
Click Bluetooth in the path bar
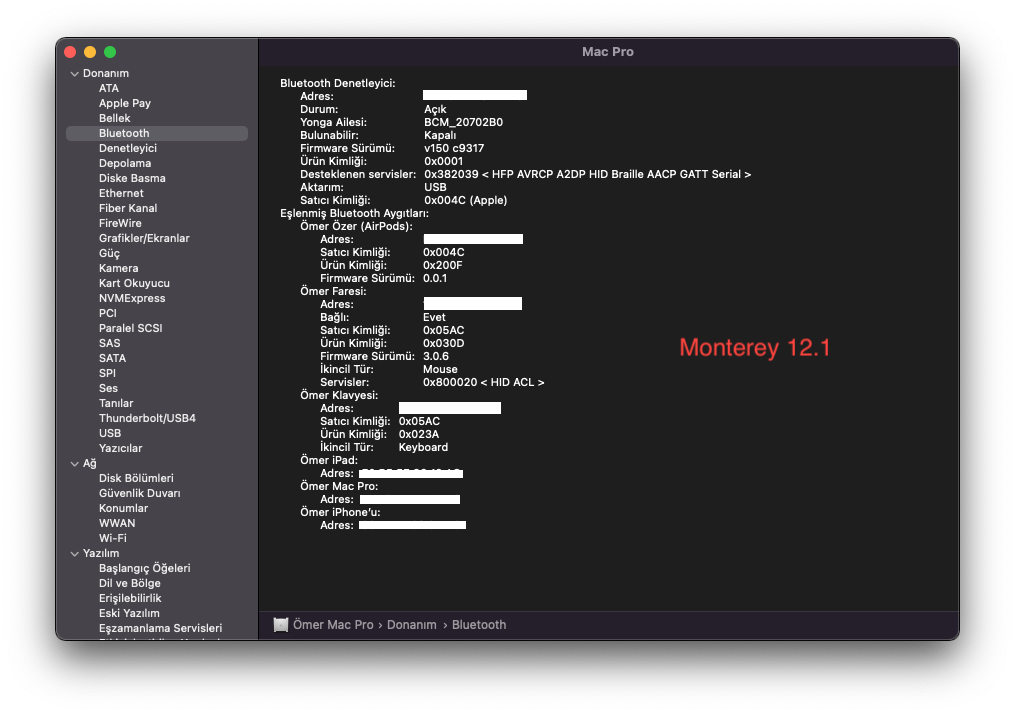tap(479, 625)
